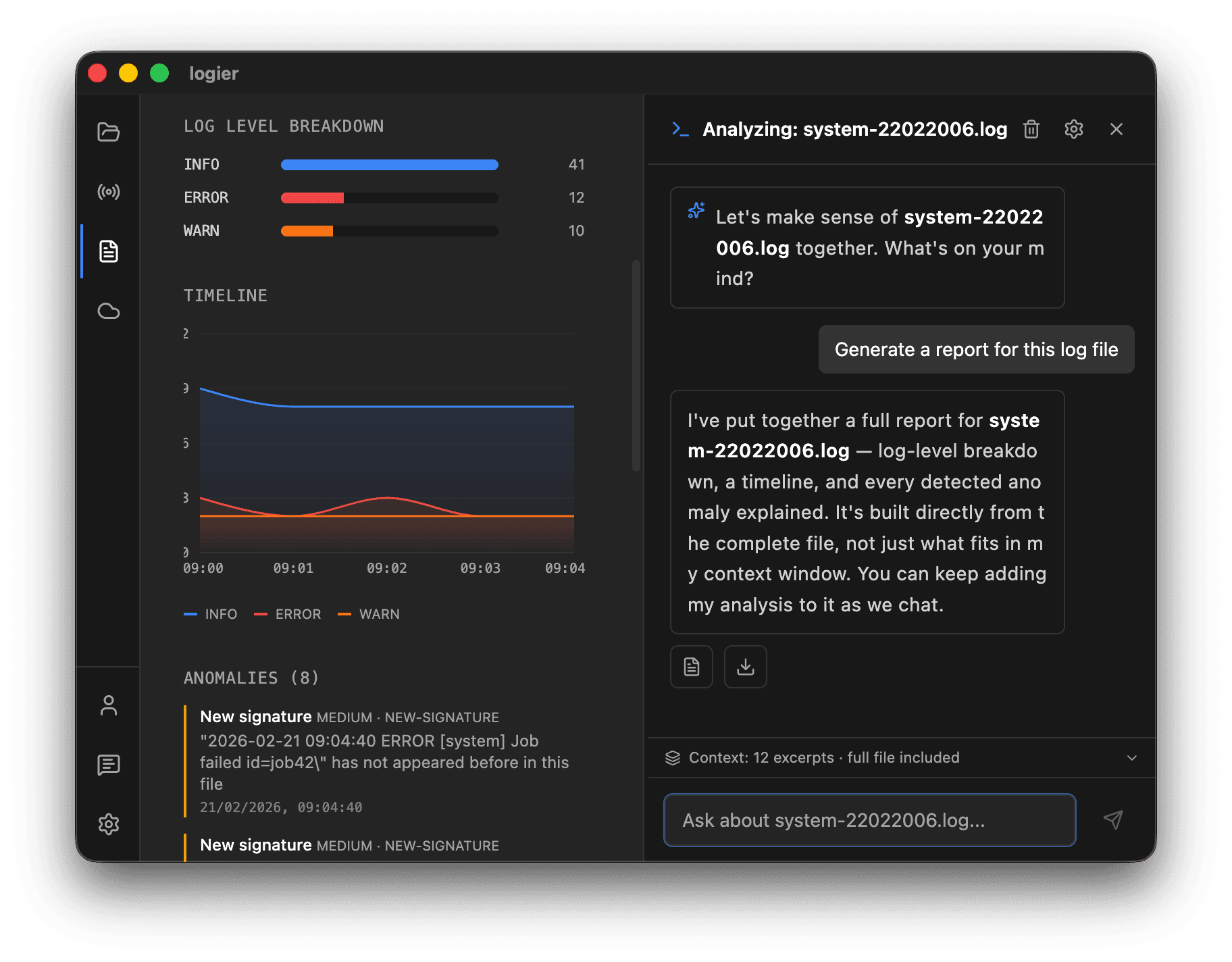Click the WARN level progress bar
Viewport: 1232px width, 962px height.
(389, 231)
